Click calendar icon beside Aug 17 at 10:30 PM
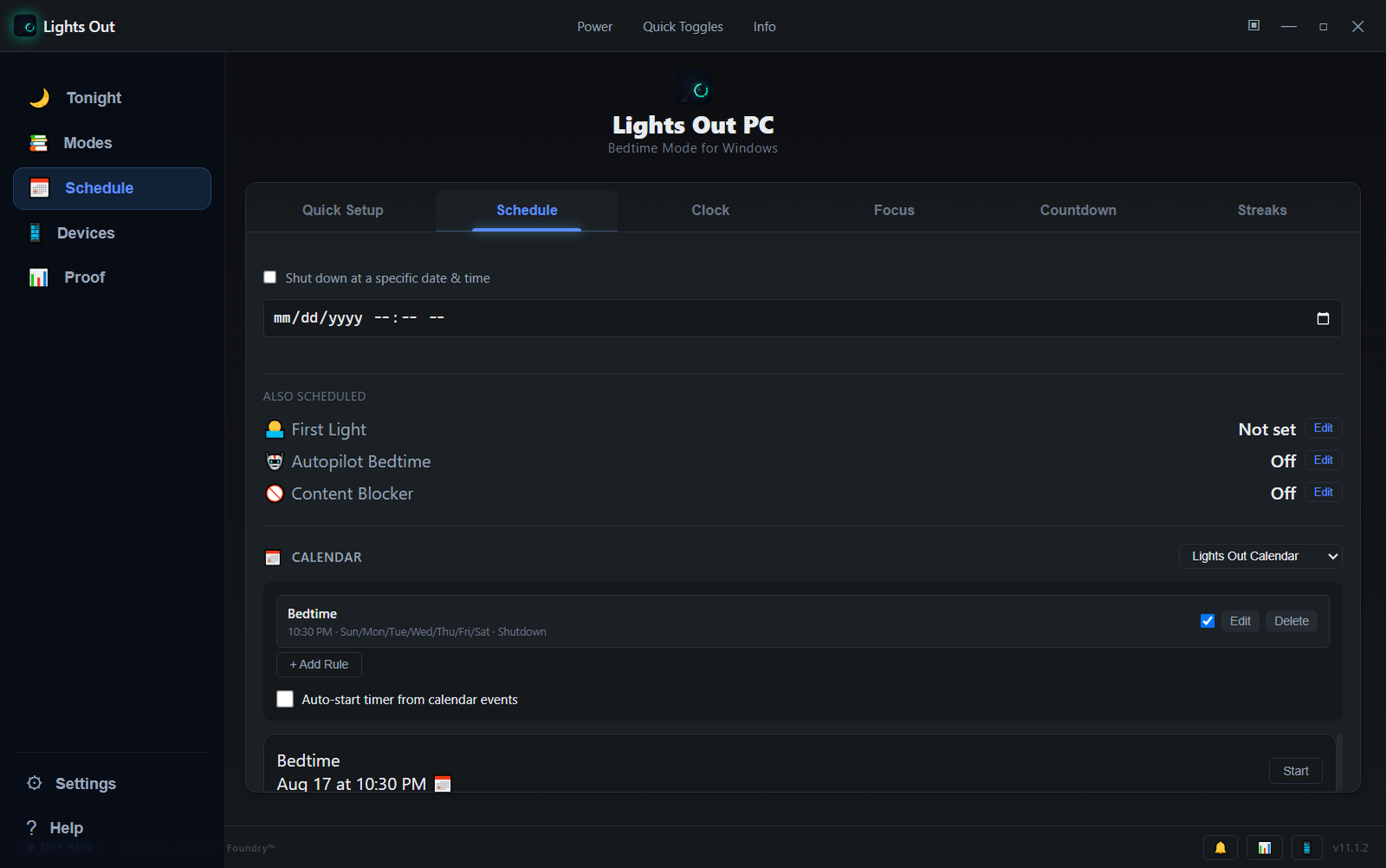The width and height of the screenshot is (1386, 868). tap(443, 784)
